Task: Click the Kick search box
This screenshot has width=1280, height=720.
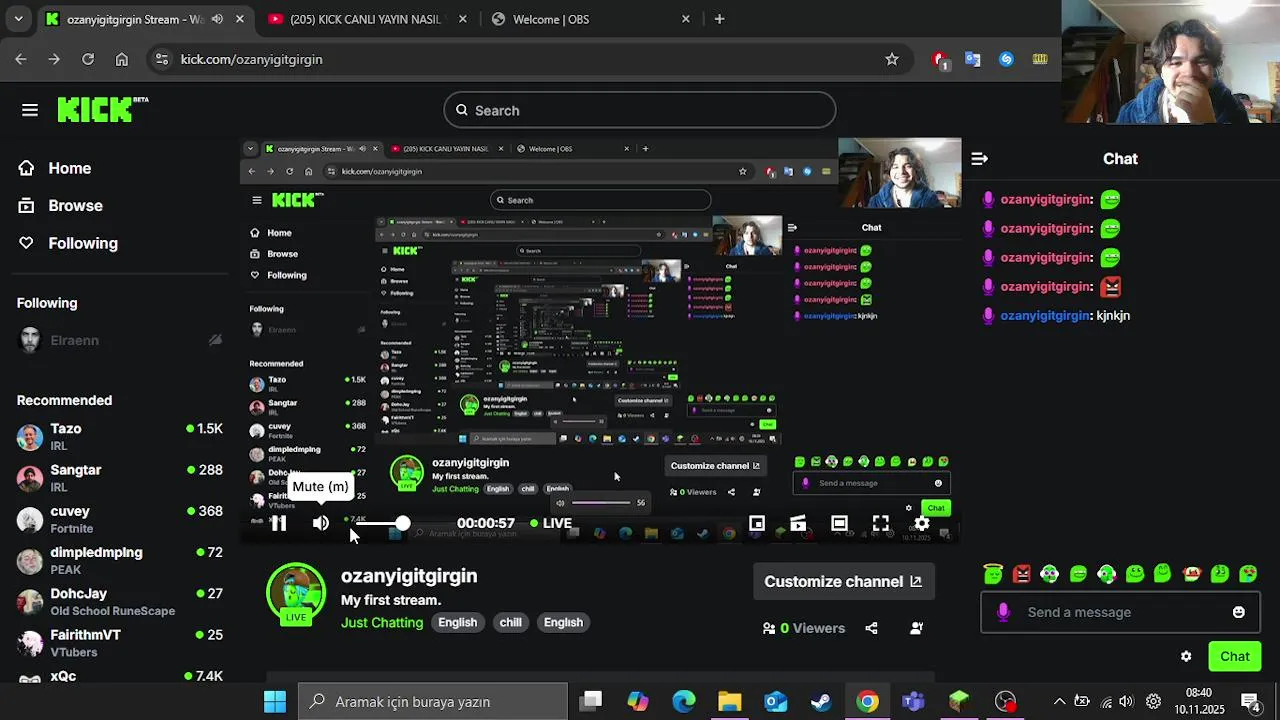Action: (640, 110)
